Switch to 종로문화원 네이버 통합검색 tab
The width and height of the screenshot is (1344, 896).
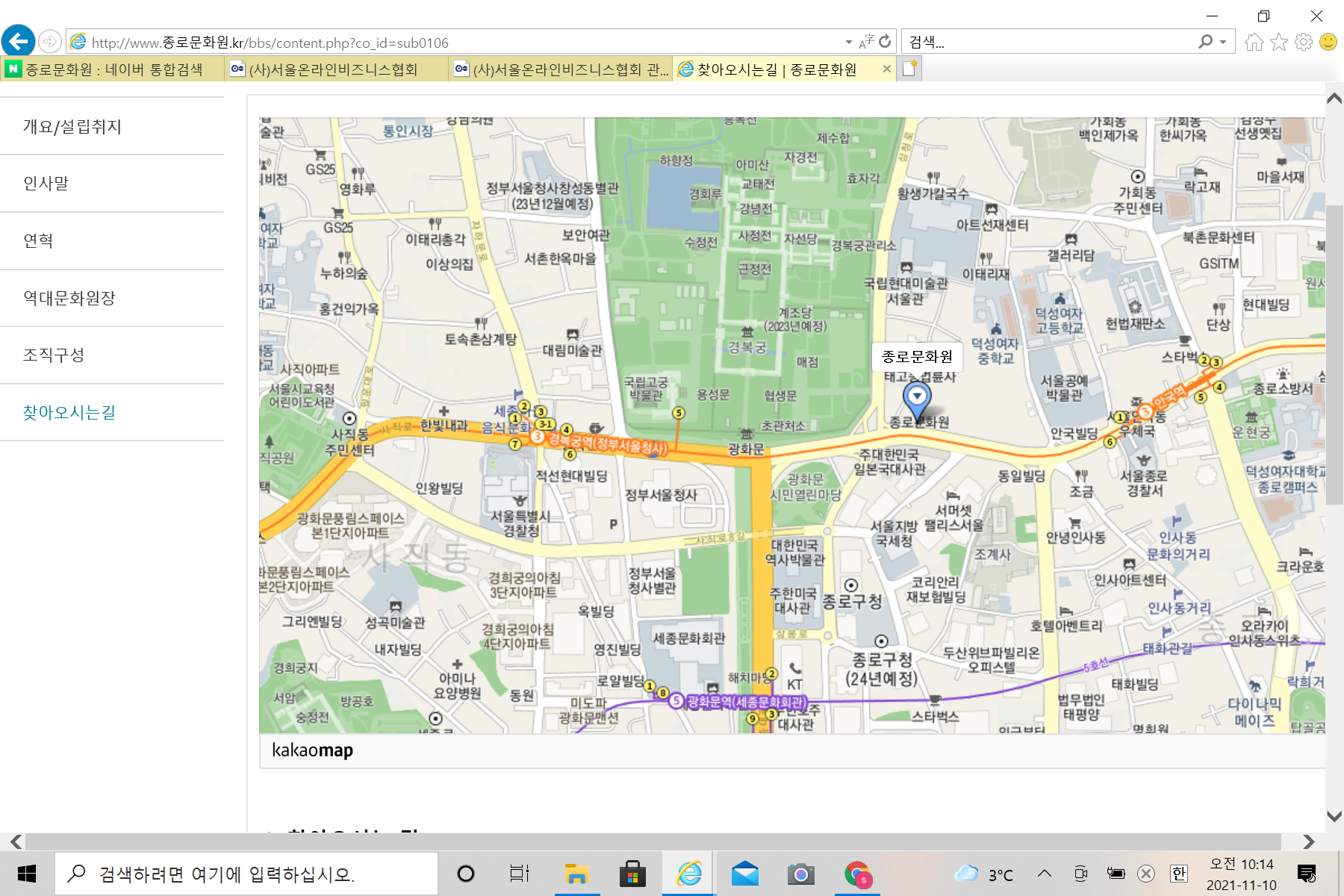pyautogui.click(x=112, y=69)
